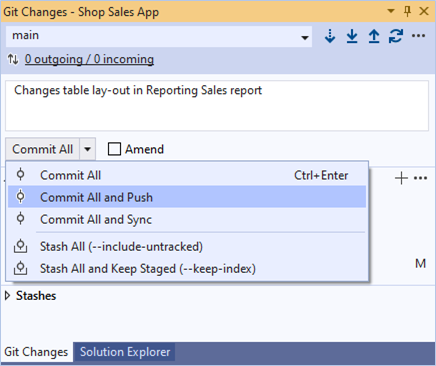Viewport: 436px width, 366px height.
Task: Open the more options ellipsis beside Sync
Action: (418, 36)
